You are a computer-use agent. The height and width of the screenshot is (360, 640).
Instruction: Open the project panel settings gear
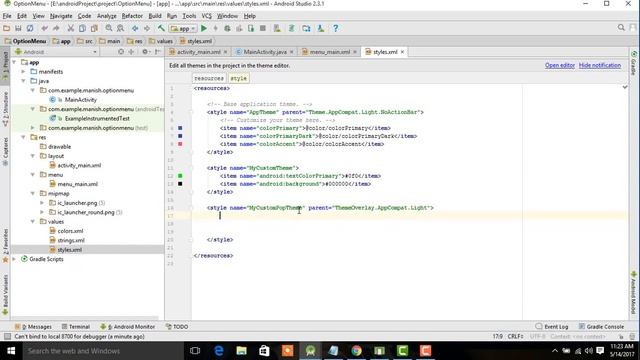click(x=145, y=52)
